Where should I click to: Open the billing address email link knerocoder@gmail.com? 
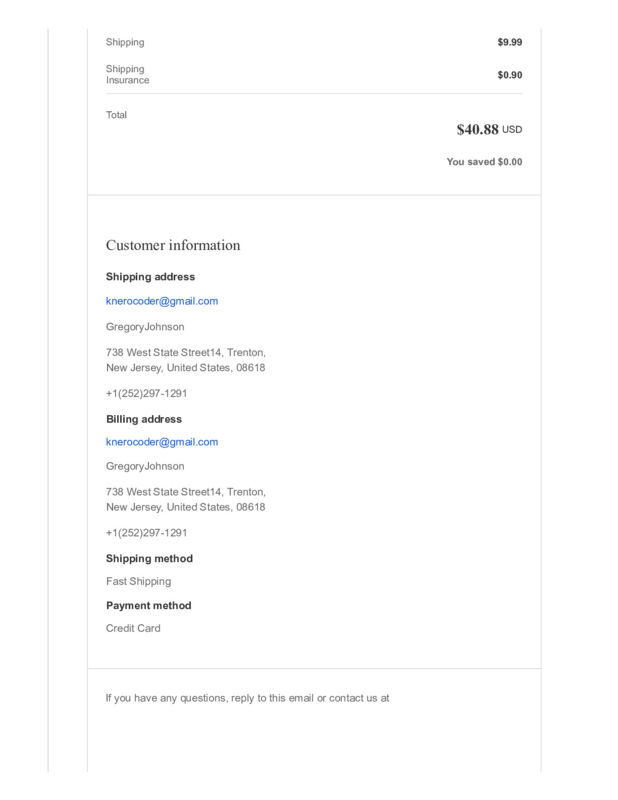162,442
